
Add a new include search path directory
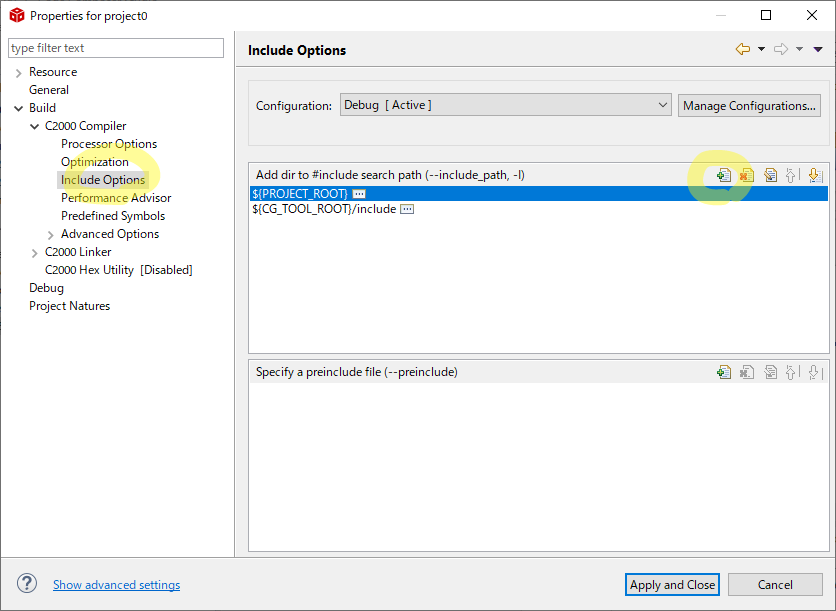pos(724,175)
